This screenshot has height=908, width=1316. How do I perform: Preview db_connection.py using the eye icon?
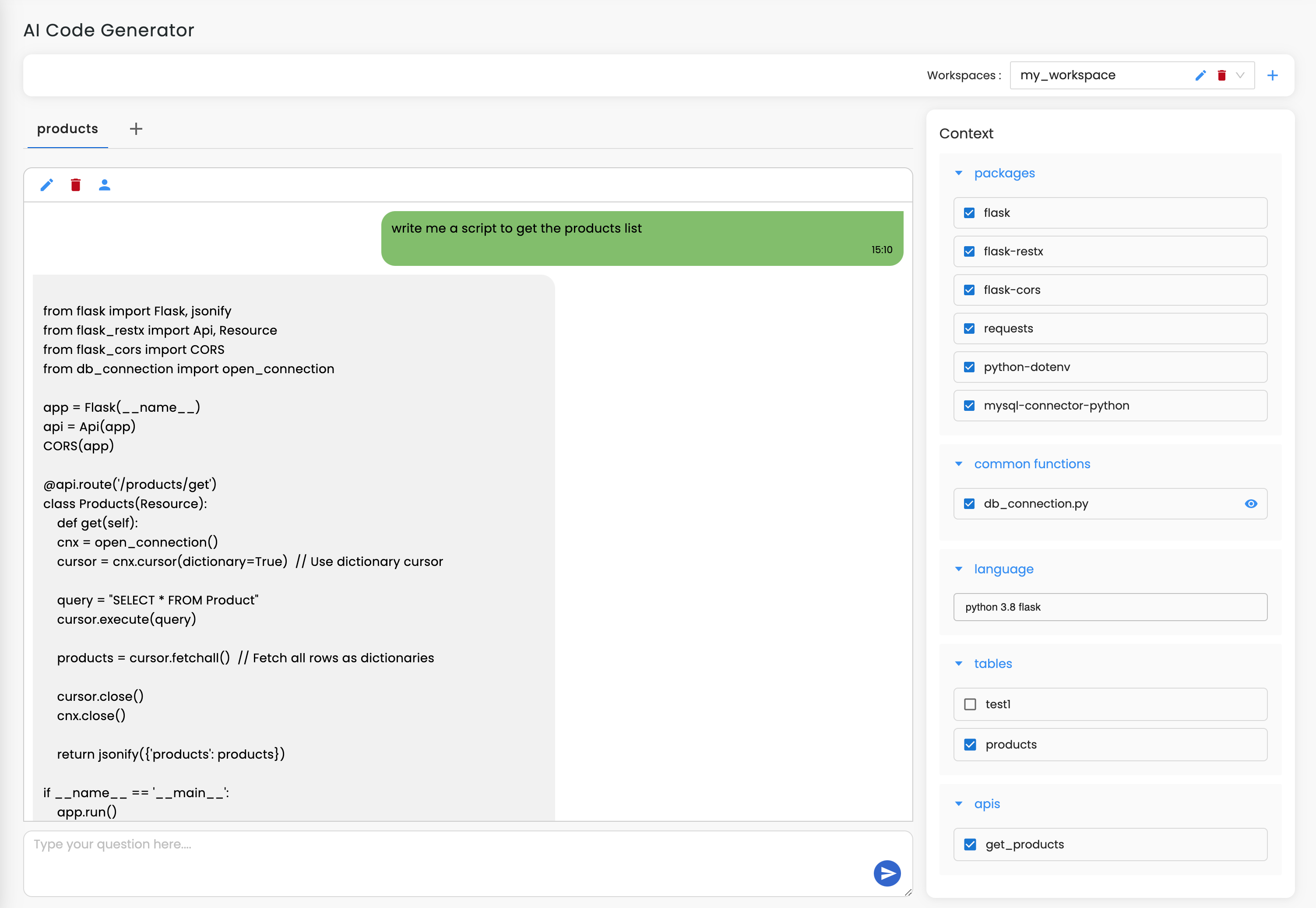tap(1251, 504)
